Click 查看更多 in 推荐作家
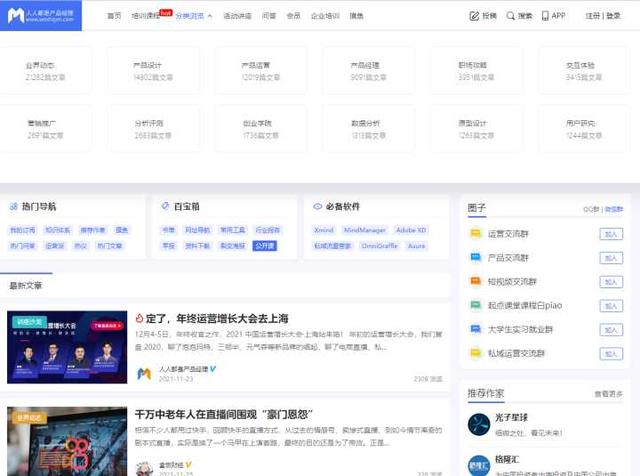Image resolution: width=640 pixels, height=476 pixels. (608, 393)
